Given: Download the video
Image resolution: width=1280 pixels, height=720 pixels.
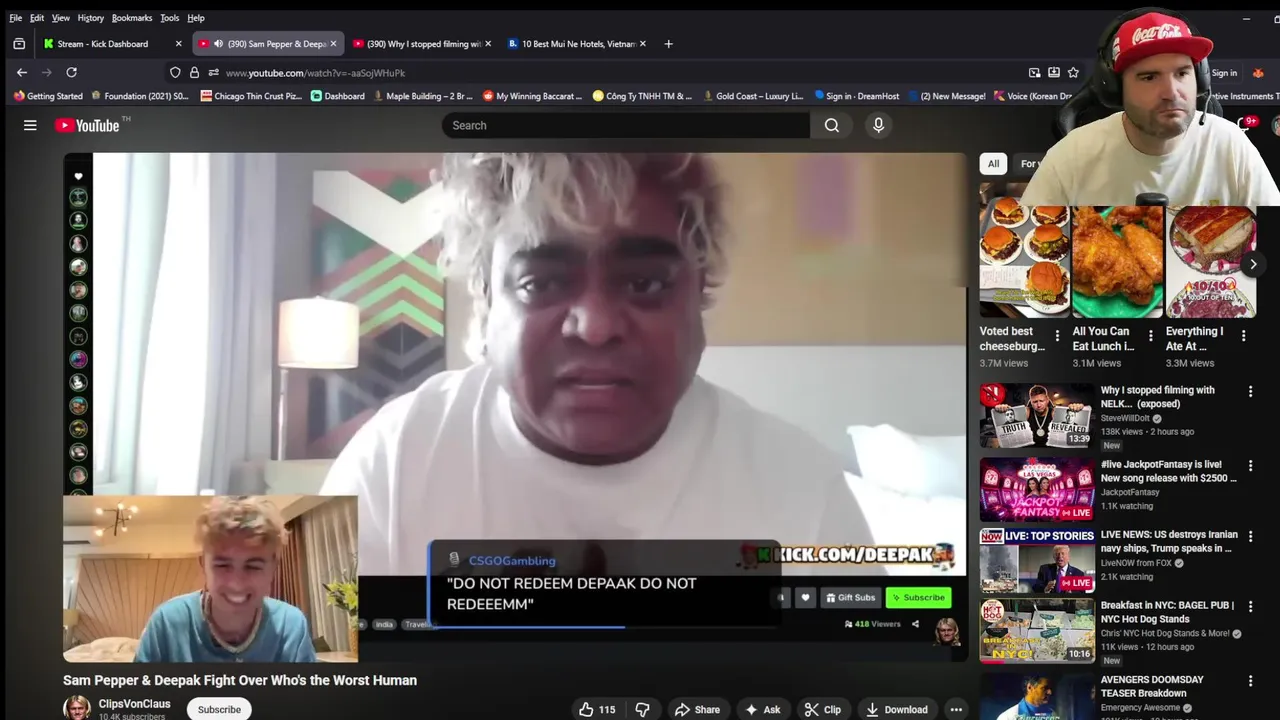Looking at the screenshot, I should click(x=896, y=709).
